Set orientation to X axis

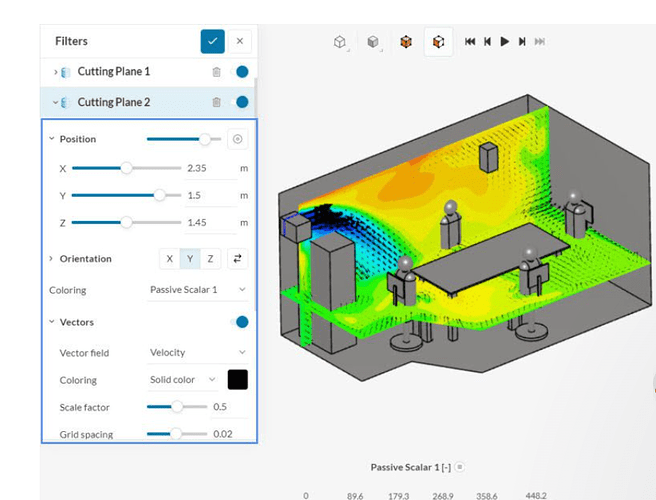(x=169, y=259)
